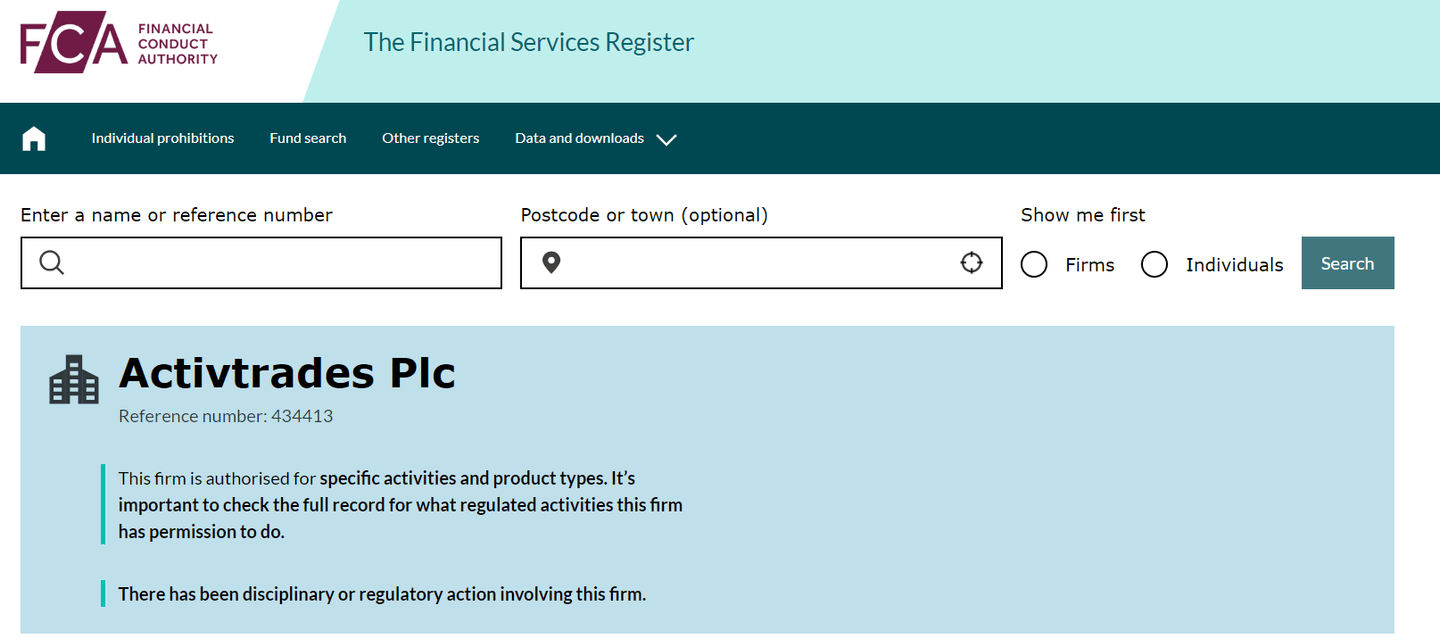Viewport: 1440px width, 640px height.
Task: Select the Individuals radio button
Action: (x=1154, y=264)
